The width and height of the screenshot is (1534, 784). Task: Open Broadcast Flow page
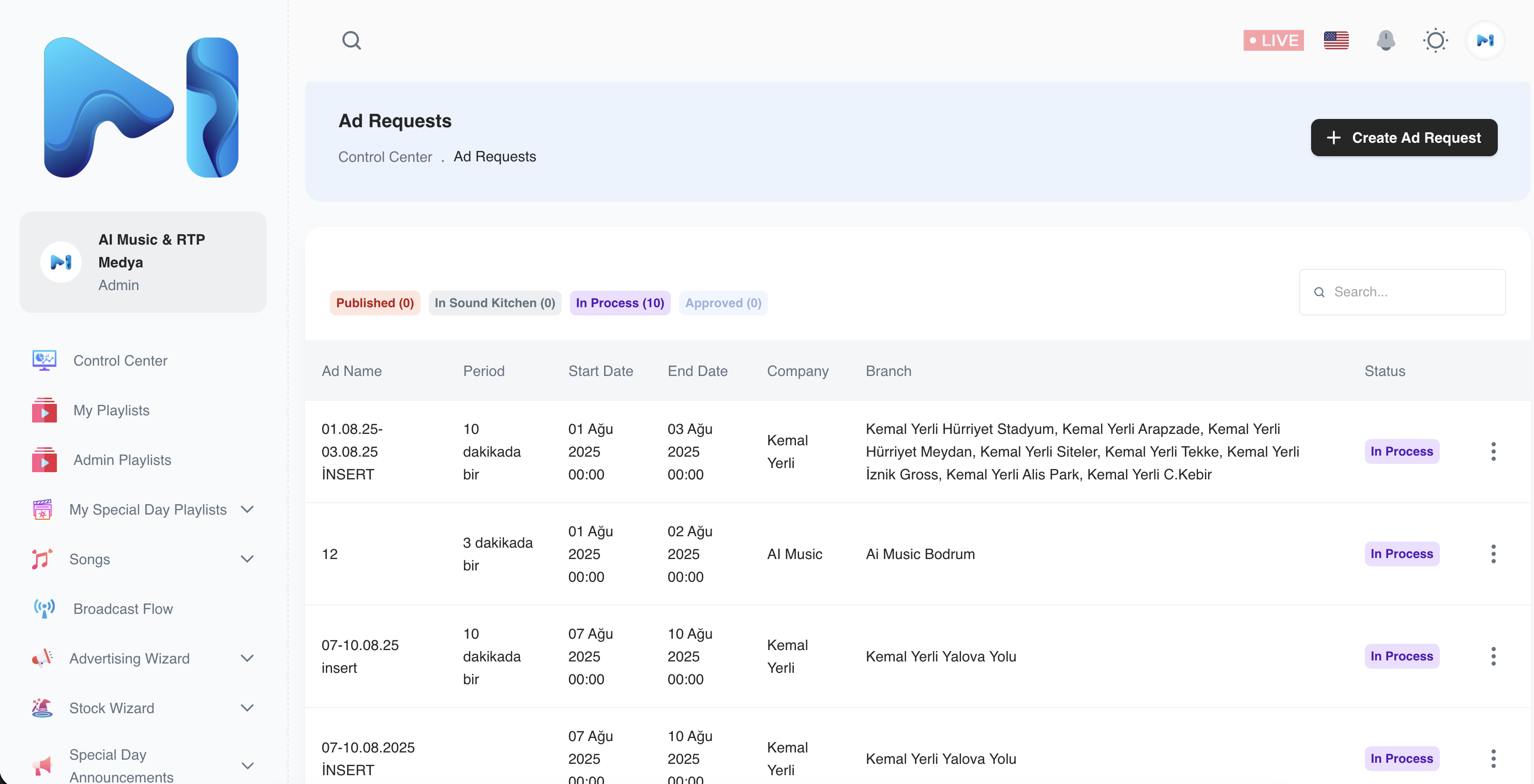pyautogui.click(x=123, y=608)
